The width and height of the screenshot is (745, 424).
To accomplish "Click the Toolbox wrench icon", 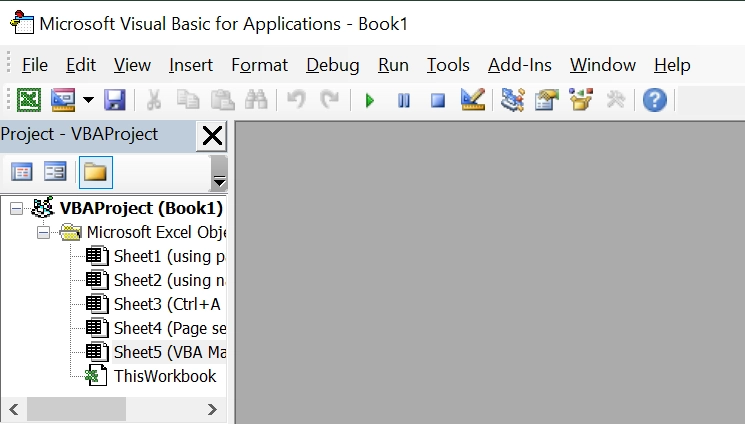I will point(615,100).
